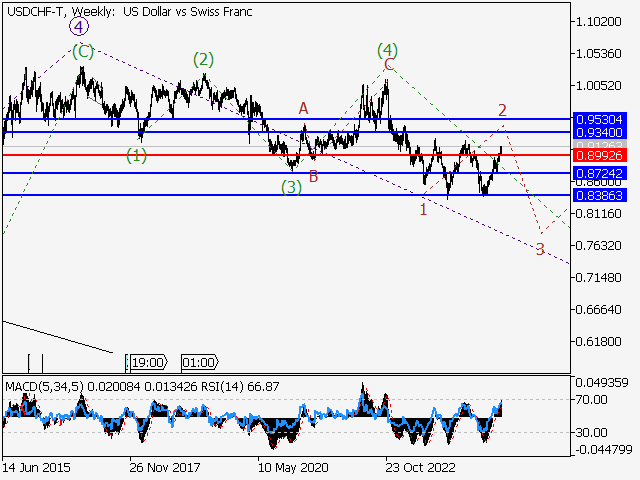The height and width of the screenshot is (480, 640).
Task: Select the green (2) wave label
Action: coord(203,60)
